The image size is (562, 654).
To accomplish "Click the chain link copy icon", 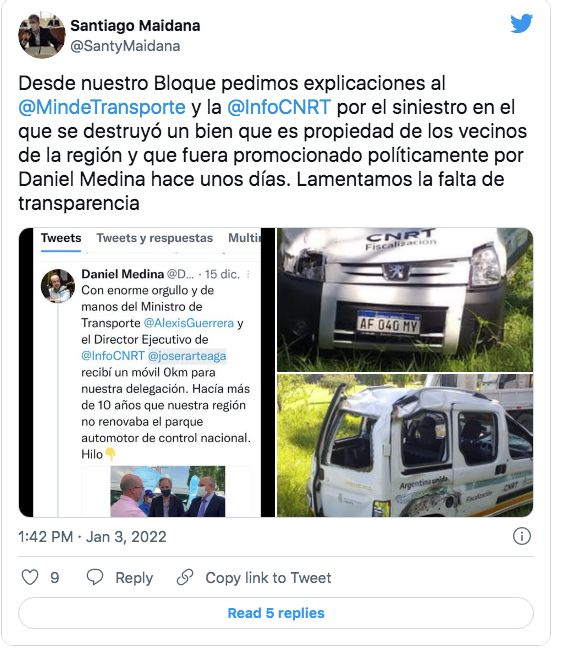I will [x=185, y=577].
